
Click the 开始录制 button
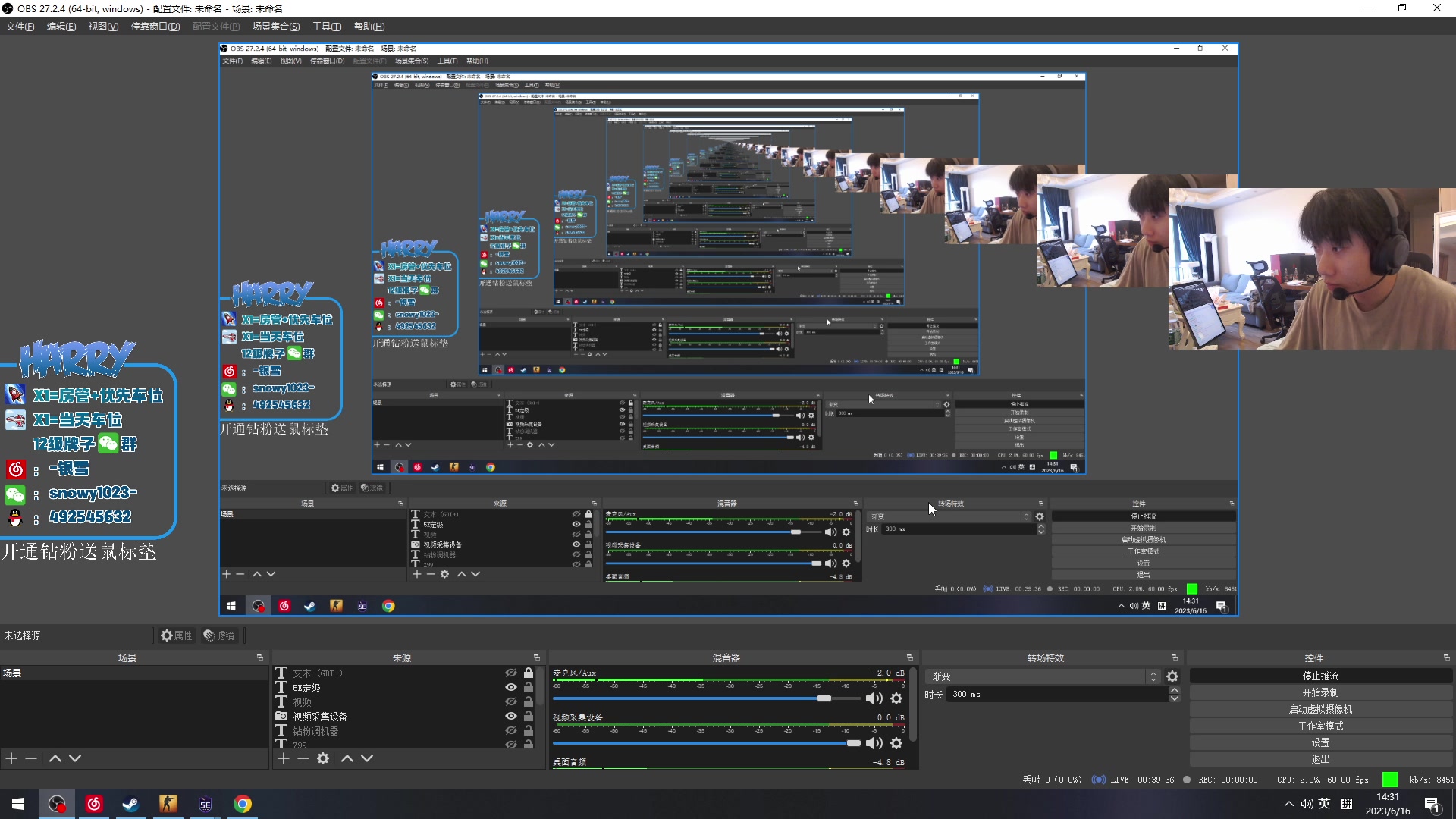coord(1320,692)
